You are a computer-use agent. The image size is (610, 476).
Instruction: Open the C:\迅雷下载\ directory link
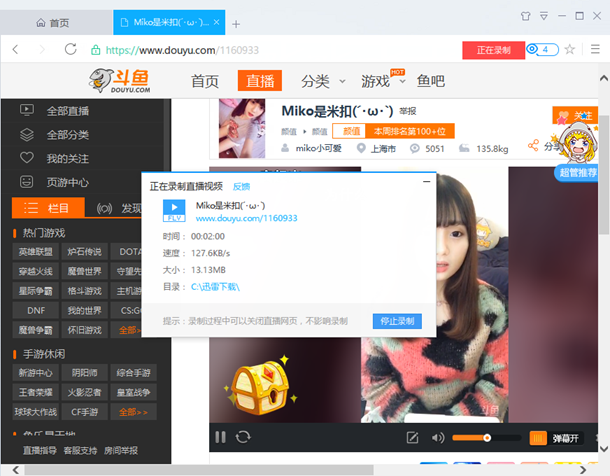215,287
